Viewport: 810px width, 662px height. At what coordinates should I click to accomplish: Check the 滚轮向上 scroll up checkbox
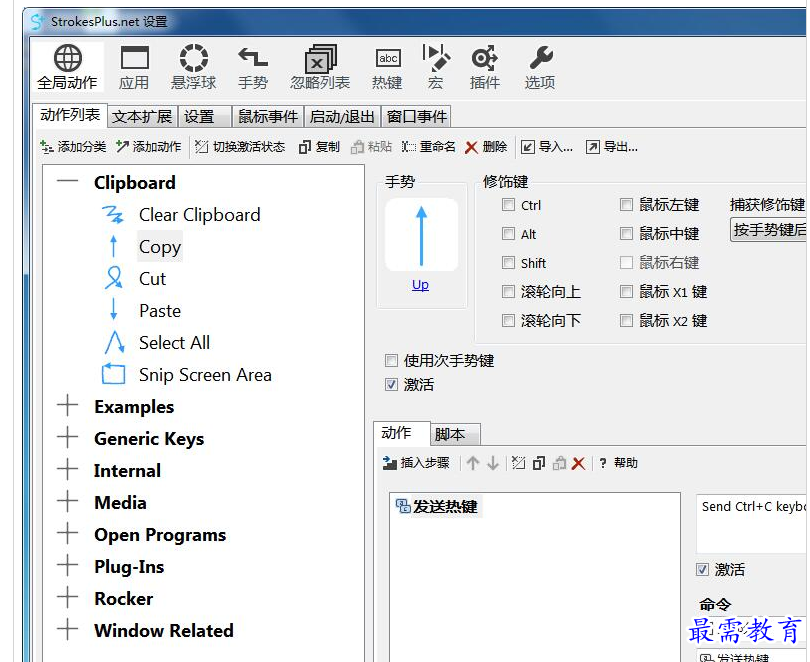pyautogui.click(x=508, y=292)
